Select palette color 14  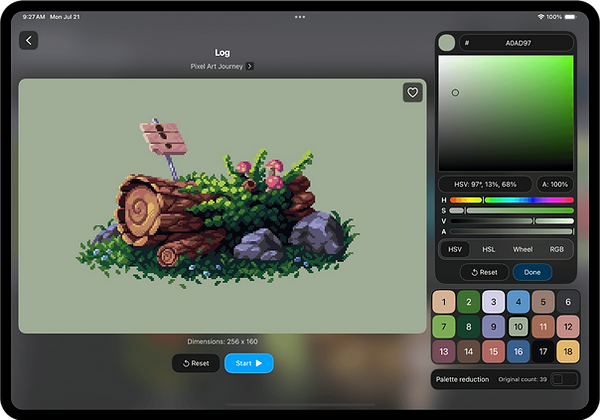coord(469,352)
